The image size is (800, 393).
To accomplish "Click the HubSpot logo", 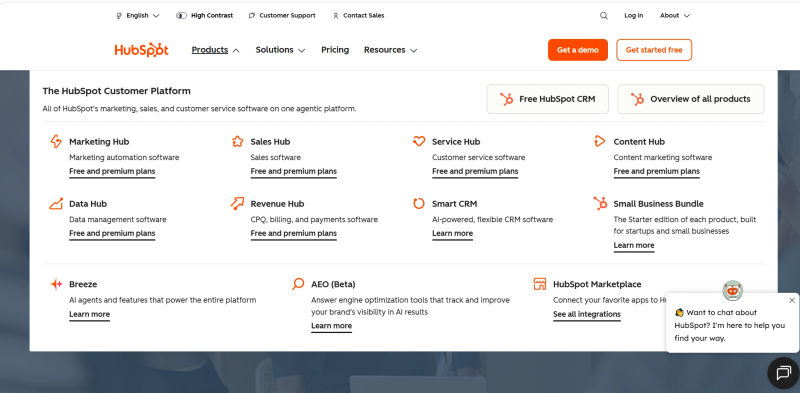I will point(141,50).
